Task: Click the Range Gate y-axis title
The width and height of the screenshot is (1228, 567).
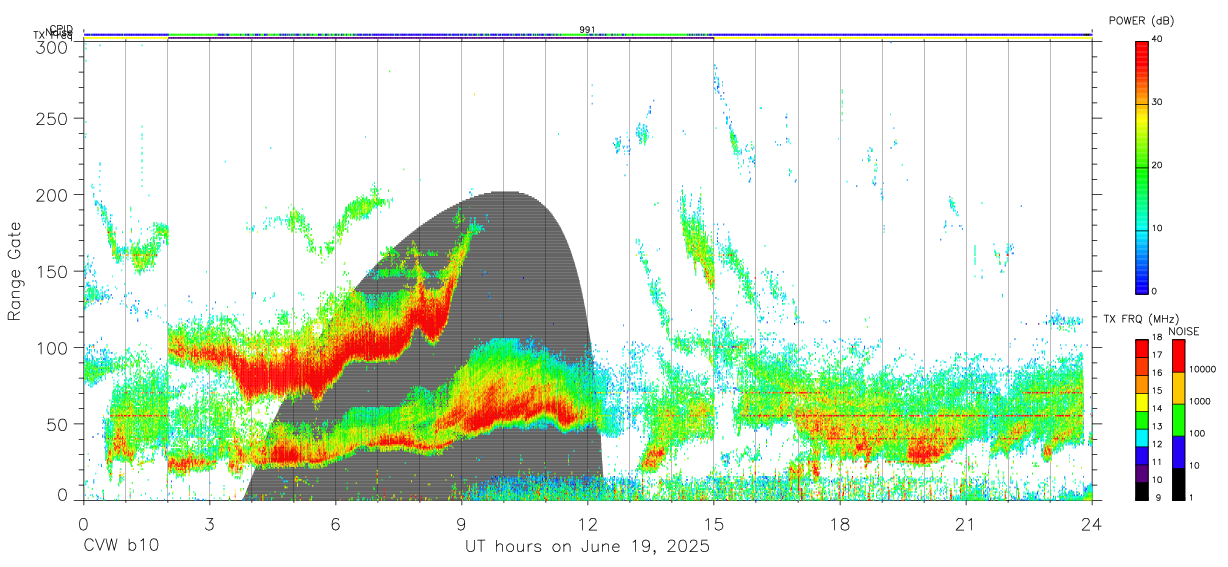Action: click(15, 271)
